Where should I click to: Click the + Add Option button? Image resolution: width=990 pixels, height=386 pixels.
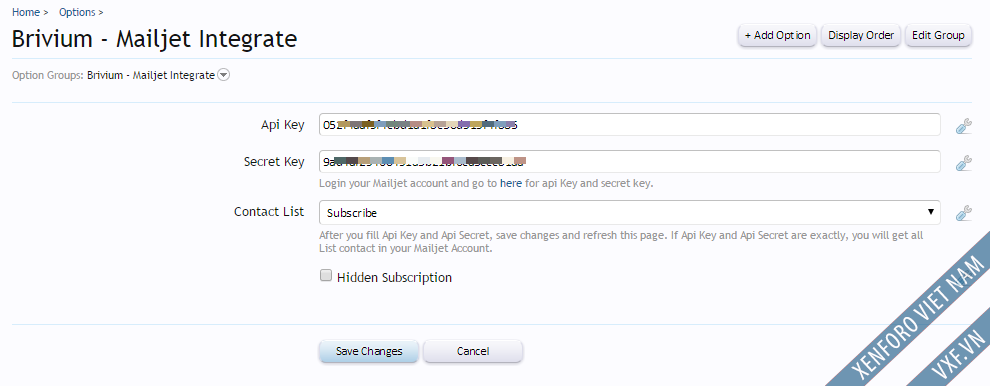(x=777, y=35)
